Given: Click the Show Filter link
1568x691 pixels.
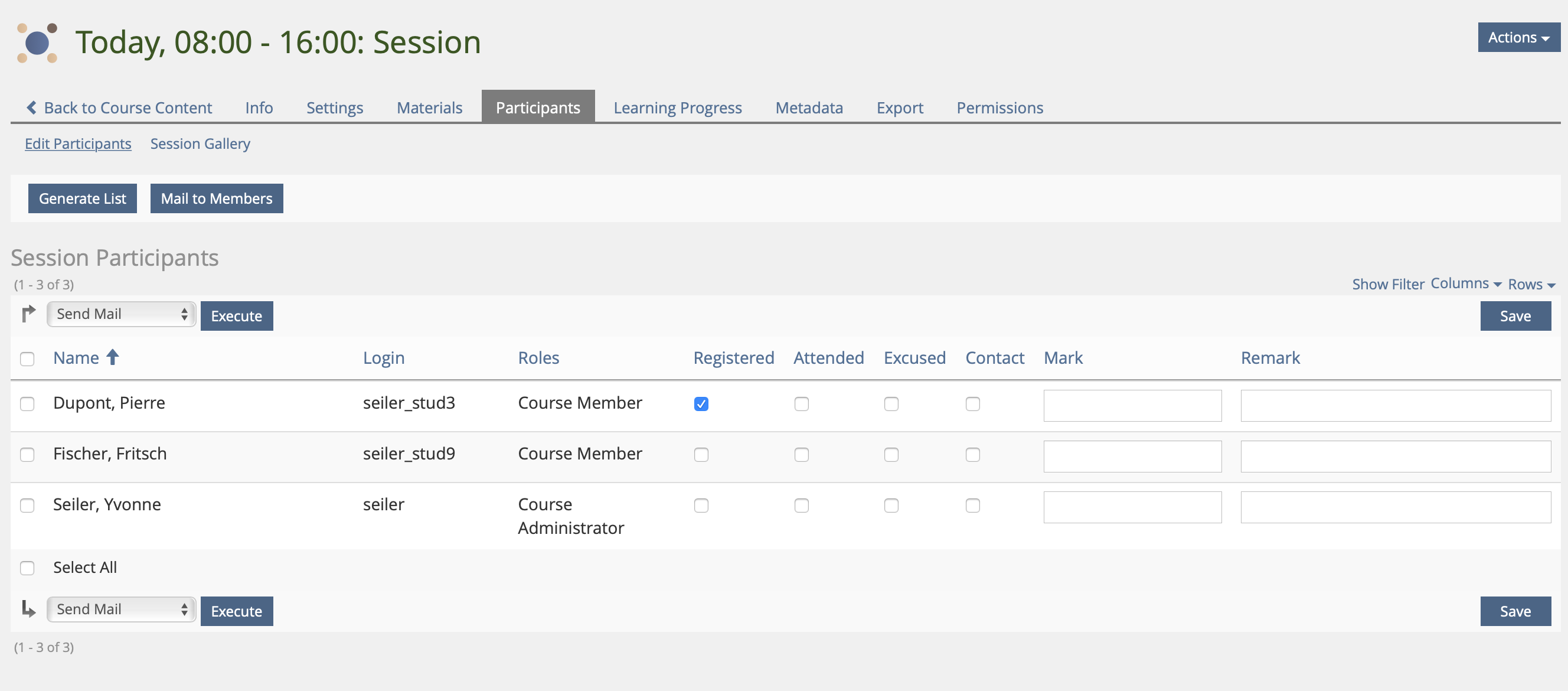Looking at the screenshot, I should click(1388, 284).
